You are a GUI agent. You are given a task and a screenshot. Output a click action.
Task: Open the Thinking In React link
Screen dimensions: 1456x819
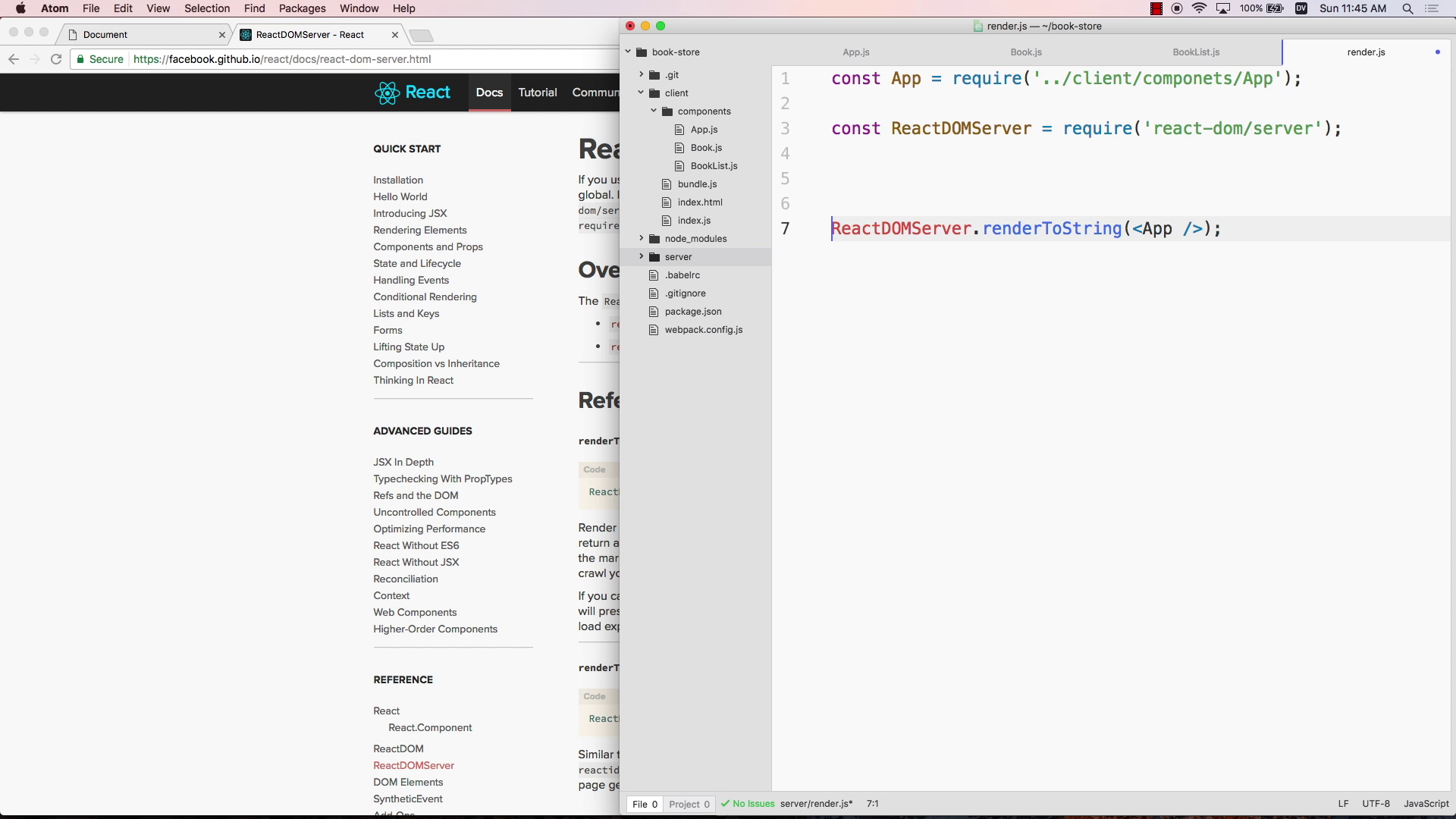pos(413,380)
